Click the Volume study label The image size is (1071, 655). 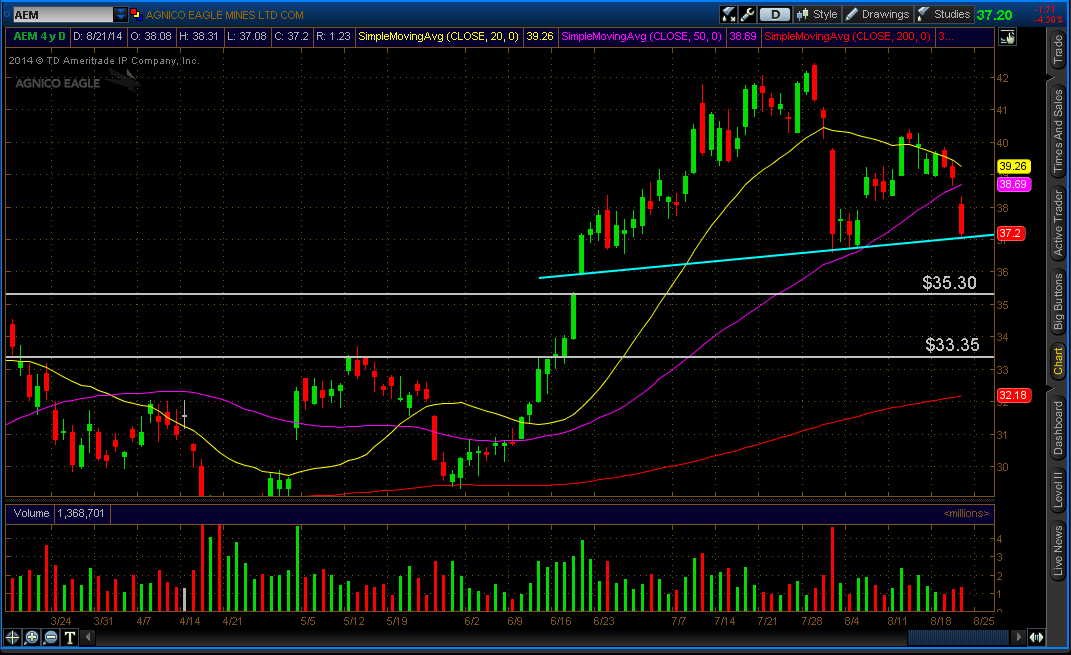click(x=31, y=513)
